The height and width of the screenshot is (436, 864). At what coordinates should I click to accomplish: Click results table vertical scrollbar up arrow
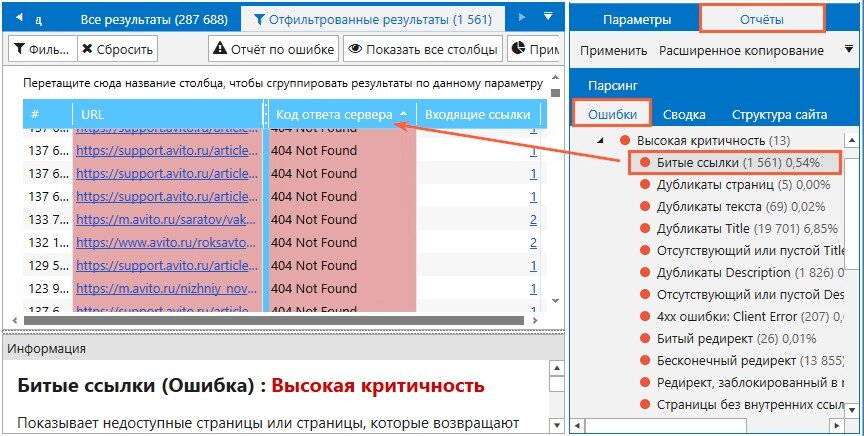555,78
